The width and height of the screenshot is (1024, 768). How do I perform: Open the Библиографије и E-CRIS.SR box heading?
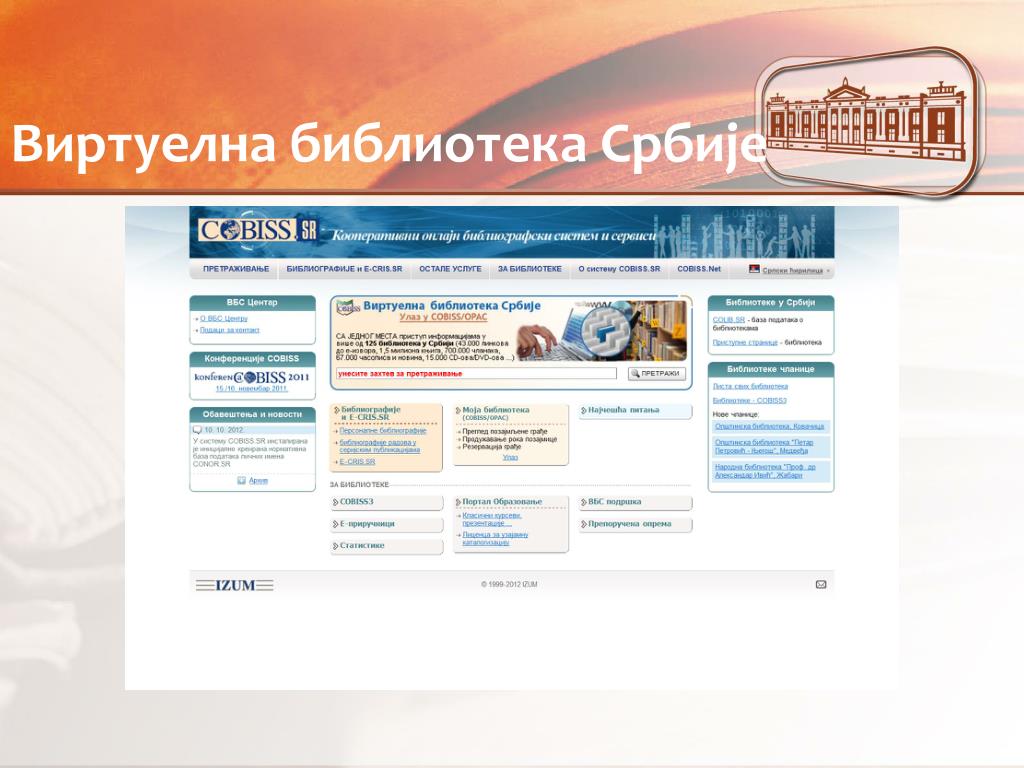370,413
